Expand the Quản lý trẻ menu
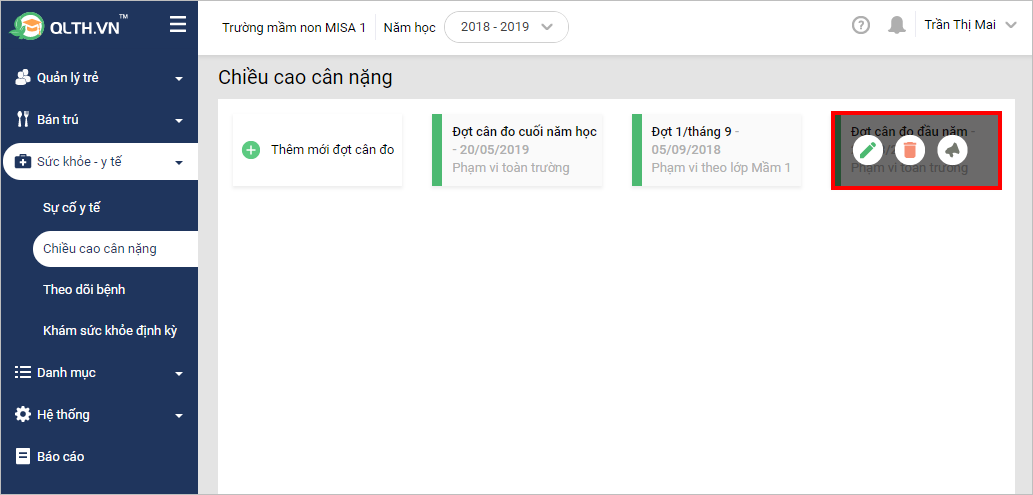The height and width of the screenshot is (495, 1033). [98, 78]
